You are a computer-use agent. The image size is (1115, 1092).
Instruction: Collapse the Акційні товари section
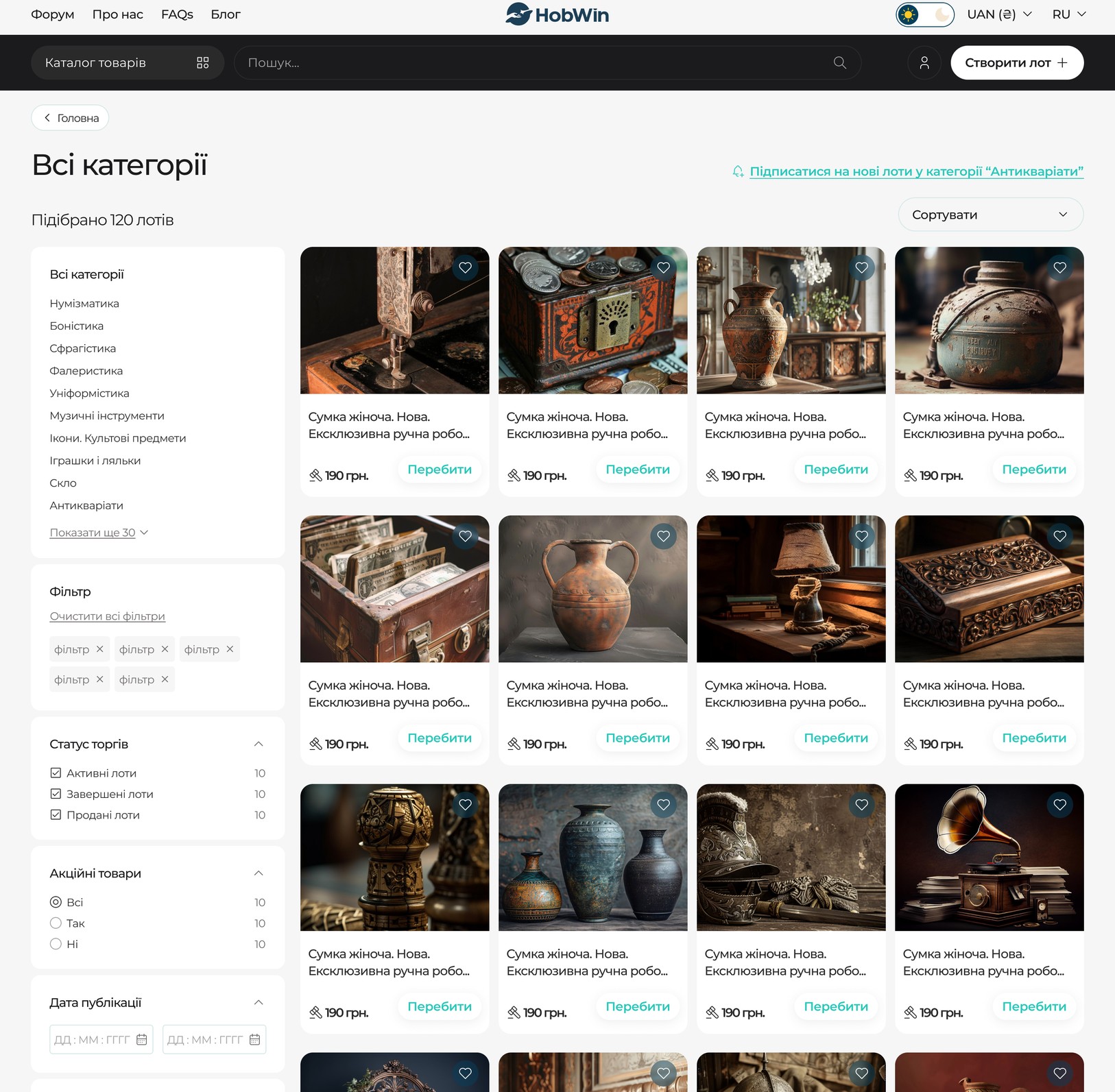tap(259, 873)
